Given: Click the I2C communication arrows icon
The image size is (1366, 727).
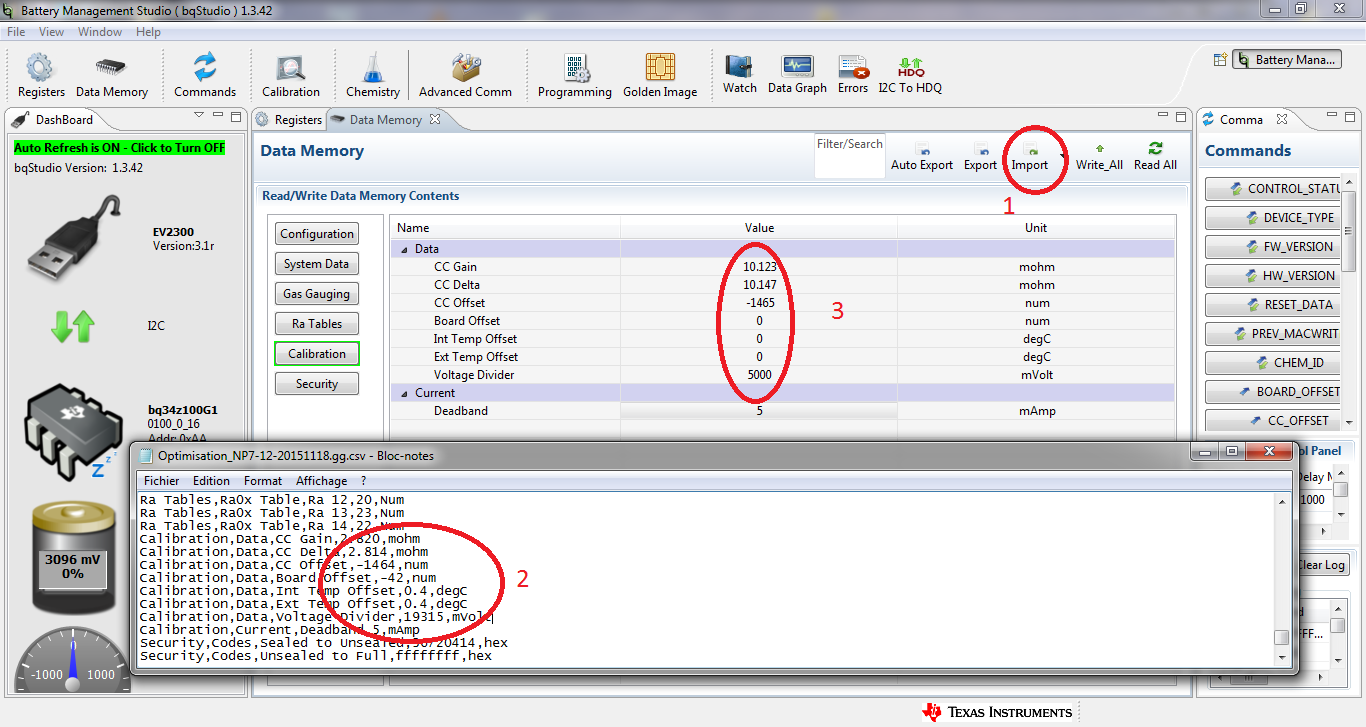Looking at the screenshot, I should click(x=73, y=326).
